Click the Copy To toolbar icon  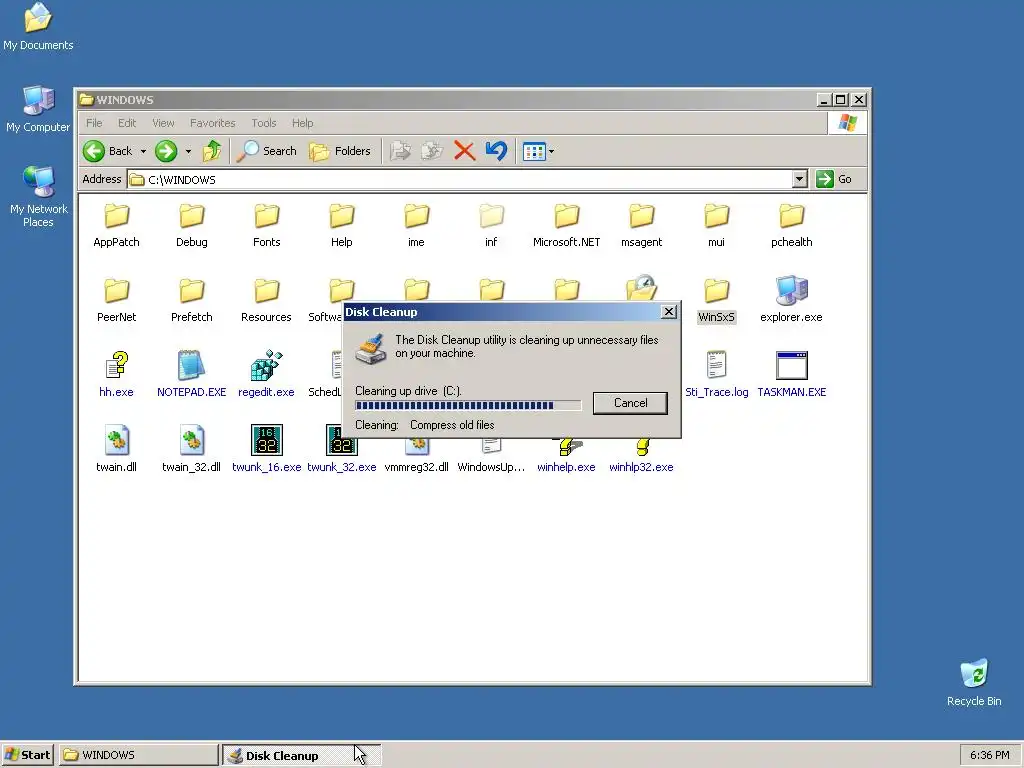432,151
